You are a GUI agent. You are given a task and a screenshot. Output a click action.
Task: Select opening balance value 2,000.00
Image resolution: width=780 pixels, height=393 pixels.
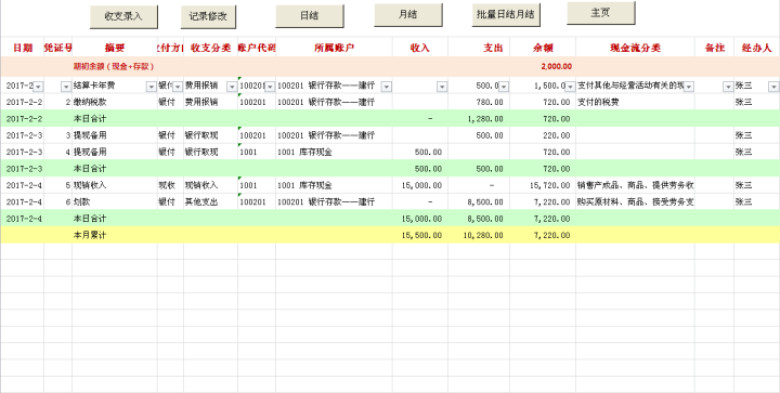[556, 66]
